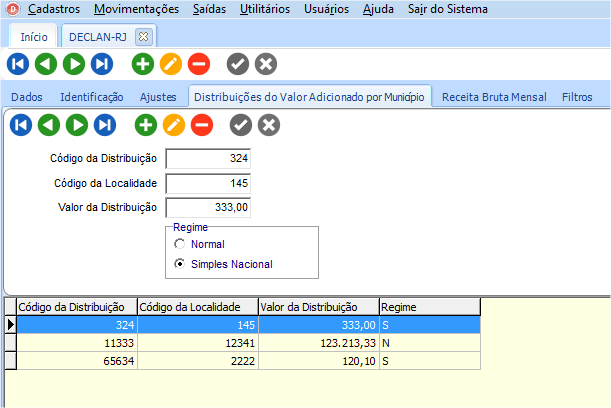Select Simples Nacional regime option
Image resolution: width=611 pixels, height=408 pixels.
[179, 264]
